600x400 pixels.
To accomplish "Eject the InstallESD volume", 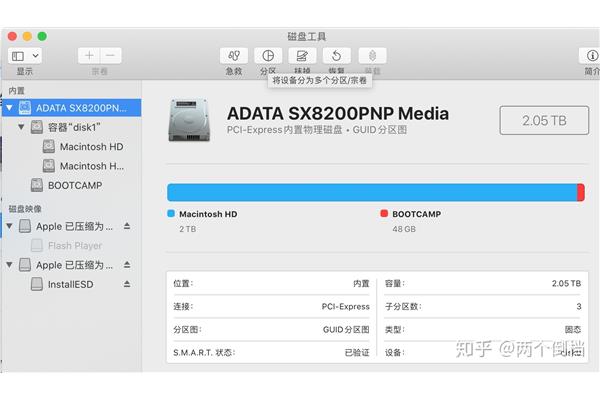I will coord(127,284).
